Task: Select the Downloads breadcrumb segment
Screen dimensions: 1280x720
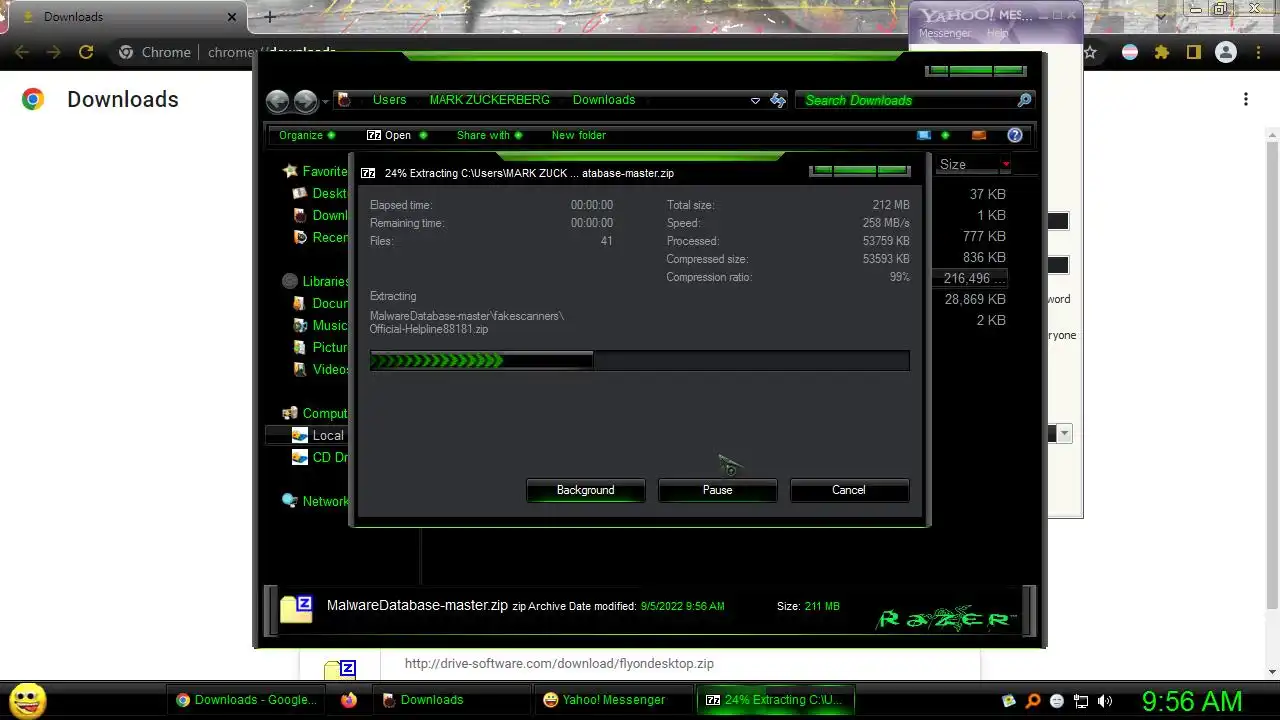Action: pyautogui.click(x=604, y=100)
